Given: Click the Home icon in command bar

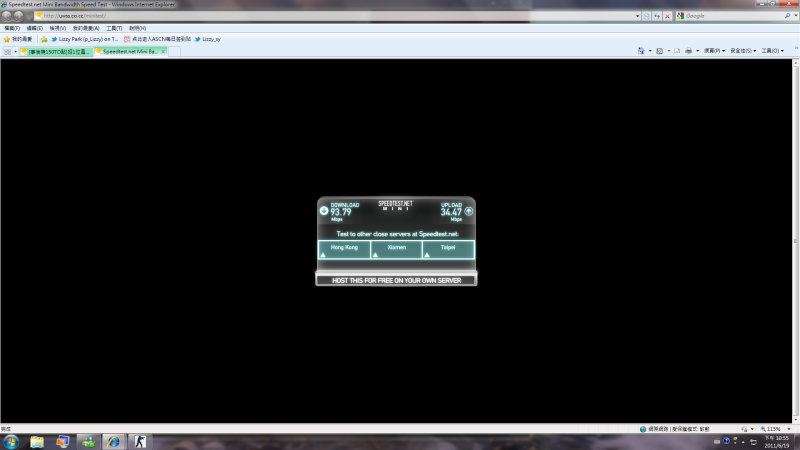Looking at the screenshot, I should pos(641,51).
